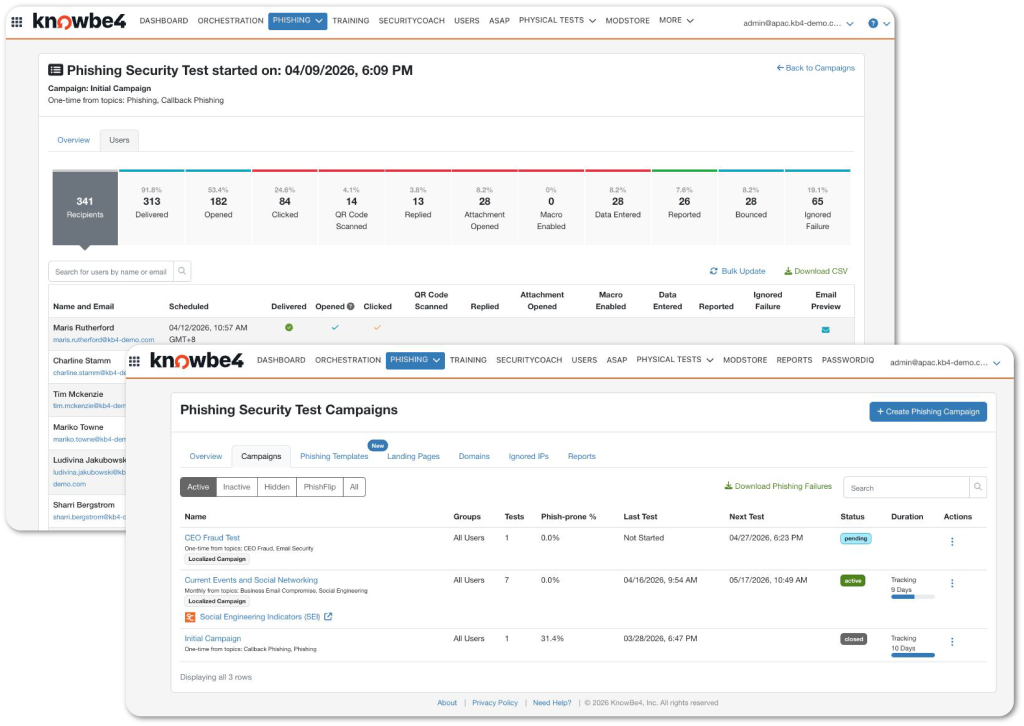Click Maris Rutherford's opened checkmark
1024x726 pixels.
[335, 327]
